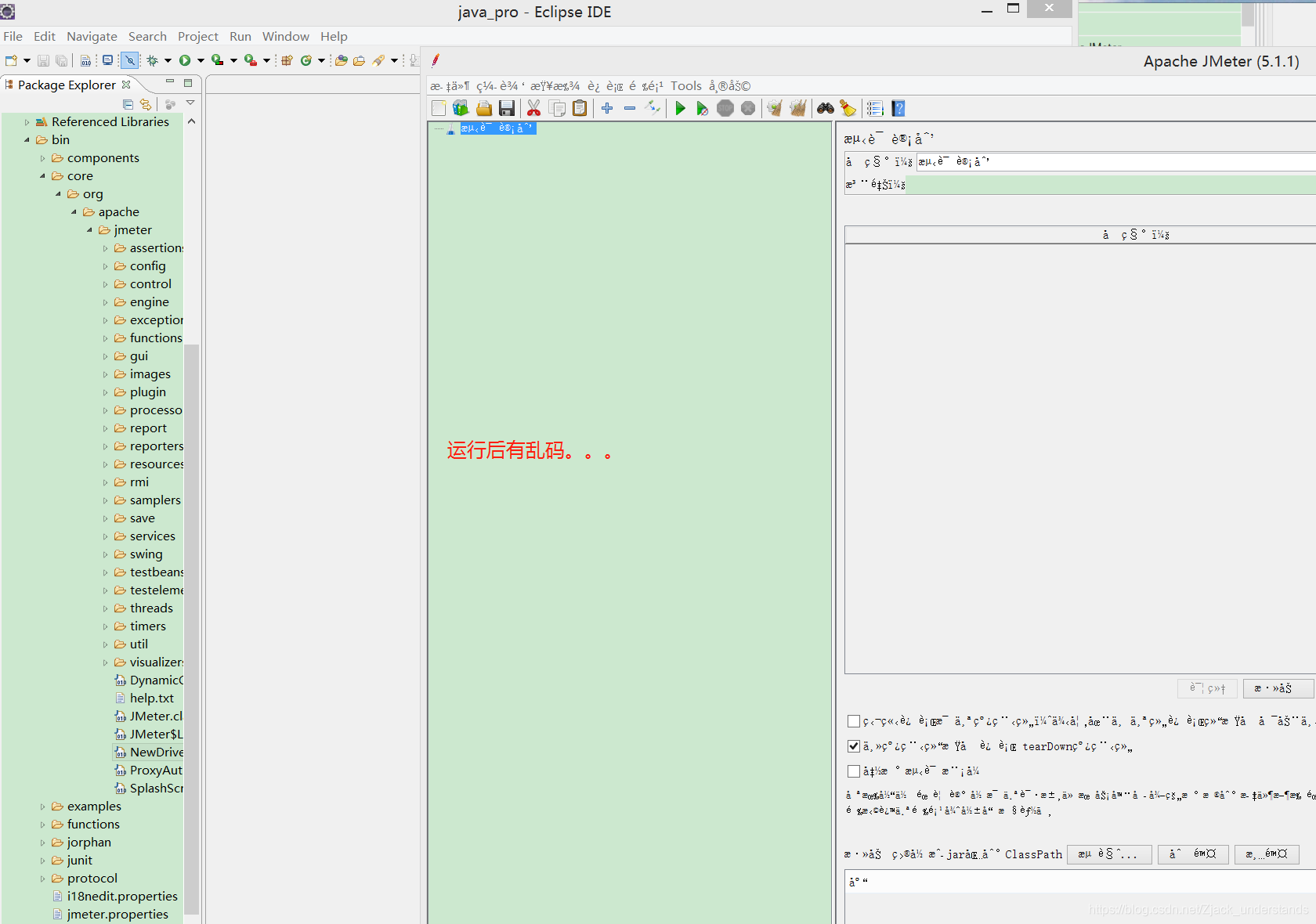Click the JMeter Function Helper list icon
The height and width of the screenshot is (924, 1316).
(875, 108)
